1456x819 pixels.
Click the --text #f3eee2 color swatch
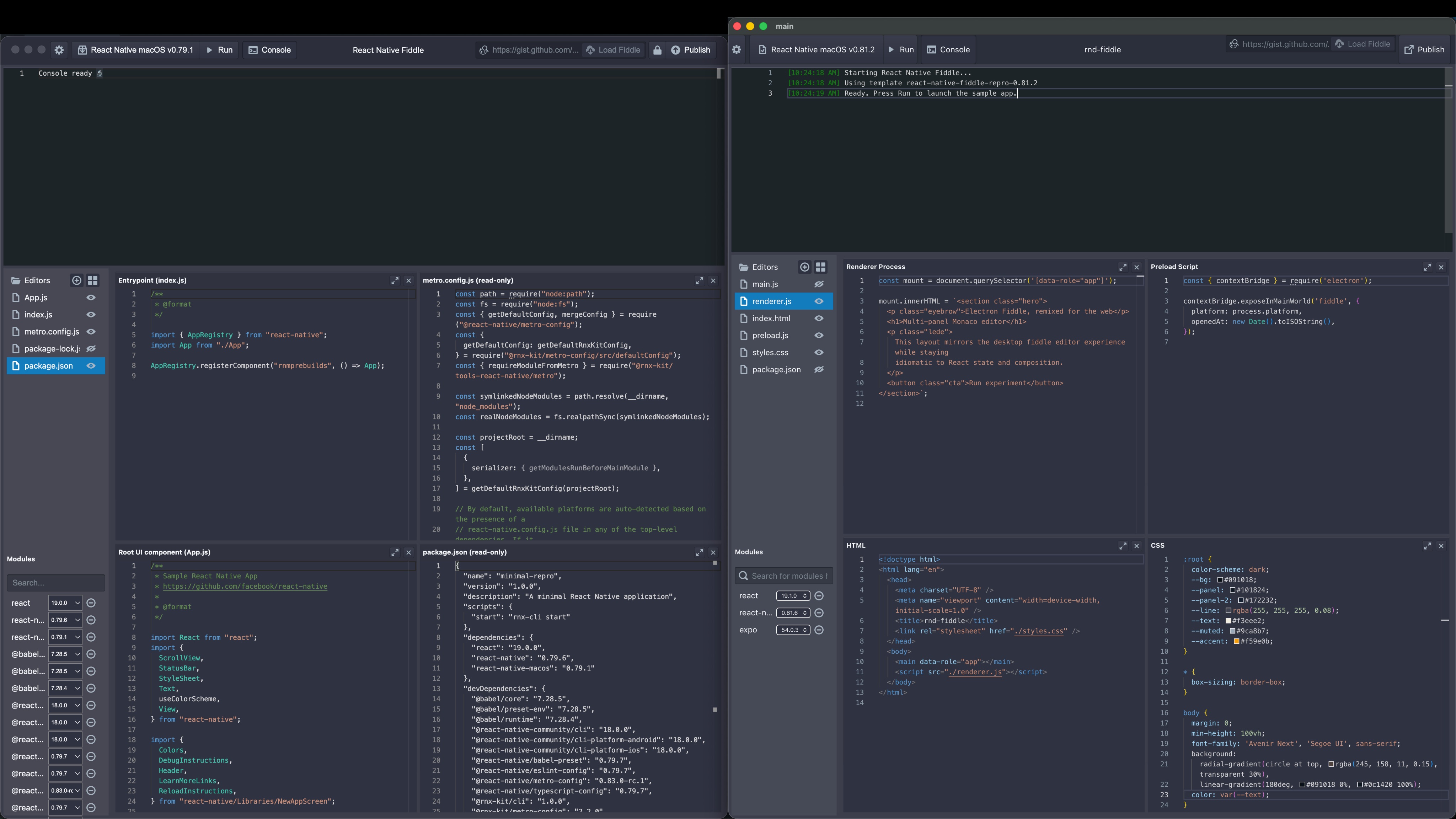coord(1228,621)
